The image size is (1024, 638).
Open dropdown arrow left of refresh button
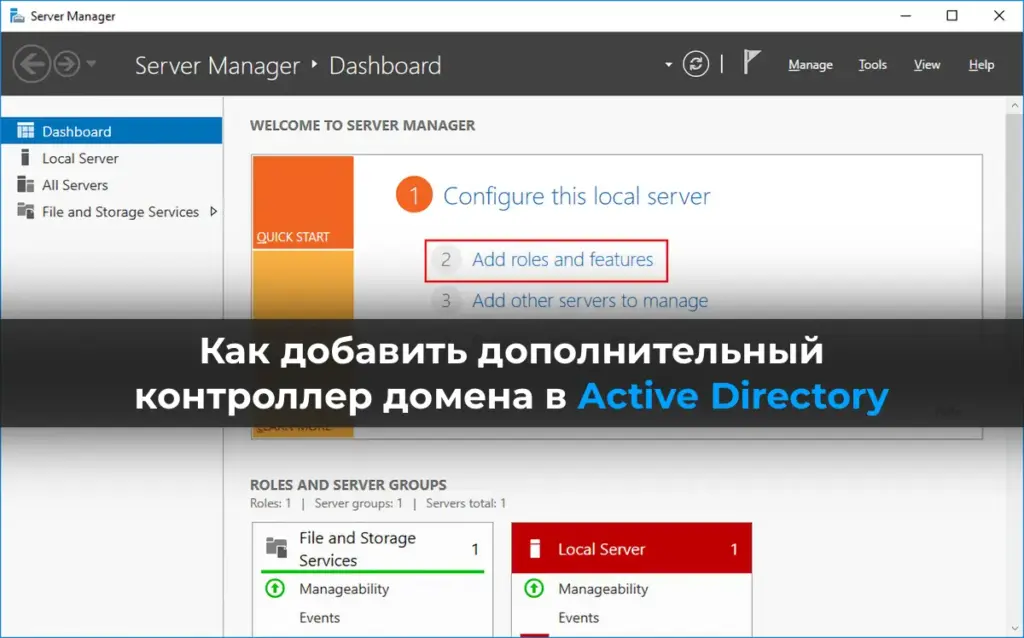(x=669, y=65)
